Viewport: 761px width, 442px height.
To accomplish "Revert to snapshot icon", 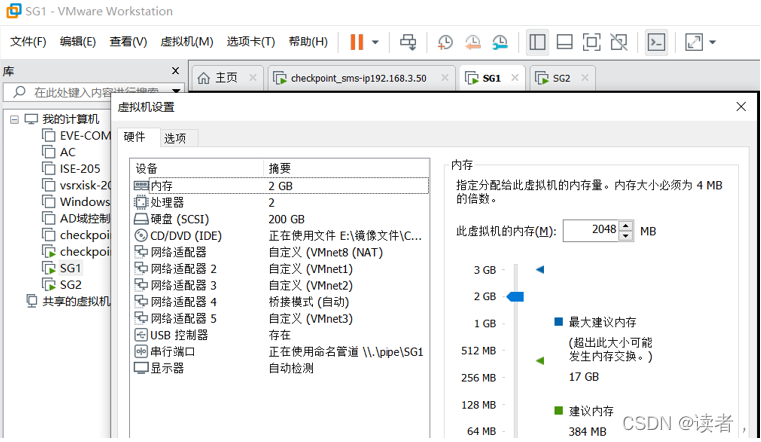I will click(472, 42).
